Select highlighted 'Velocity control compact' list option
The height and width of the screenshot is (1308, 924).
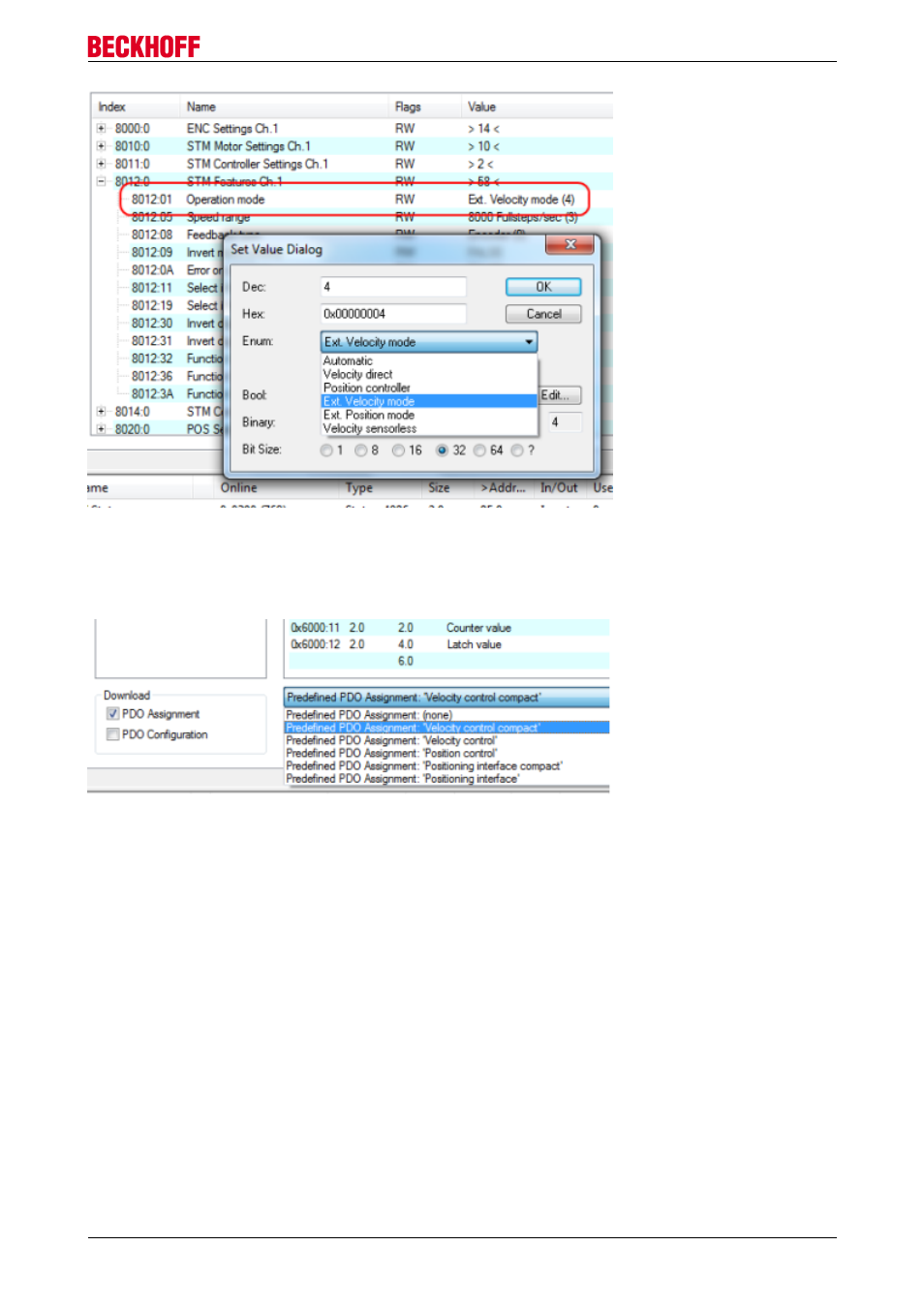pyautogui.click(x=447, y=728)
